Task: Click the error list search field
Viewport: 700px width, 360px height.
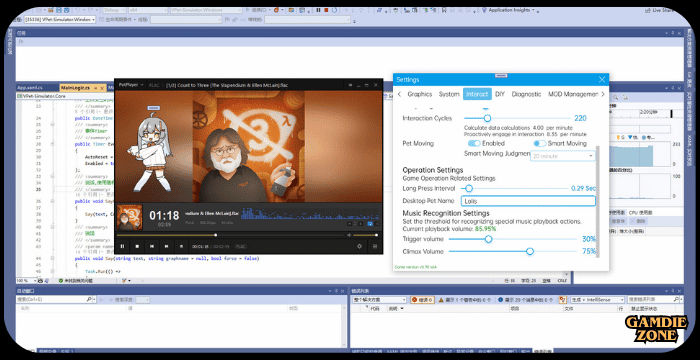Action: pos(655,300)
